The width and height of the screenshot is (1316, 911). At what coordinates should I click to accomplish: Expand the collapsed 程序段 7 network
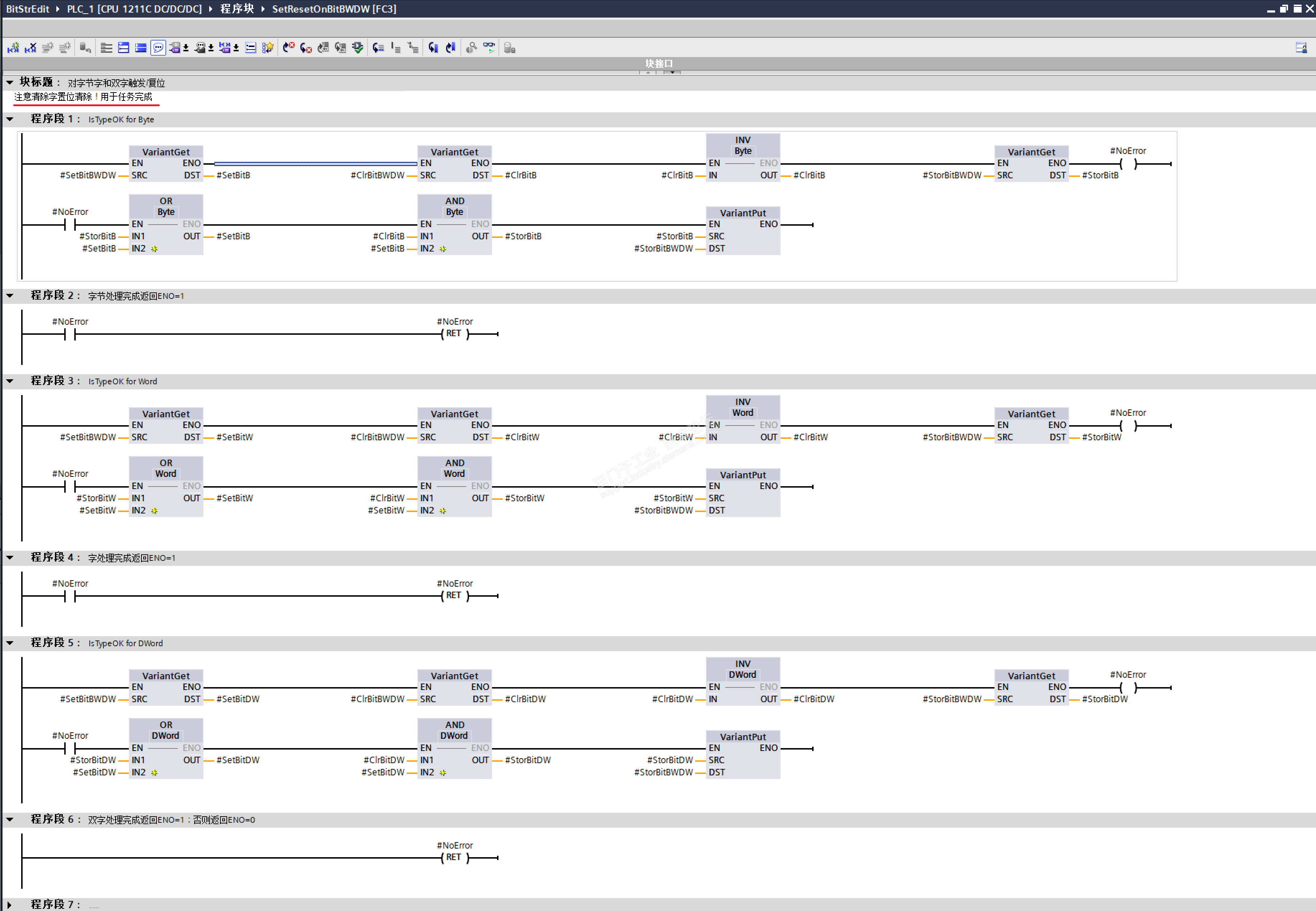(10, 904)
